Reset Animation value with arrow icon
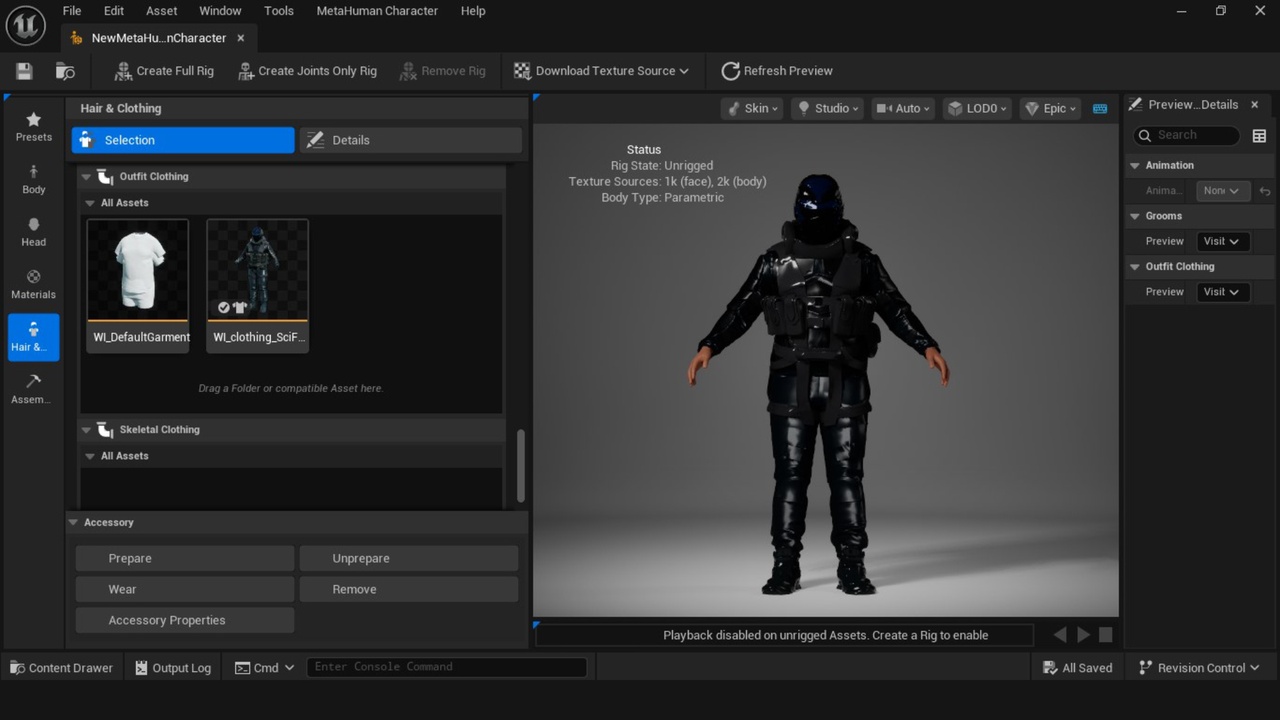 (1264, 191)
